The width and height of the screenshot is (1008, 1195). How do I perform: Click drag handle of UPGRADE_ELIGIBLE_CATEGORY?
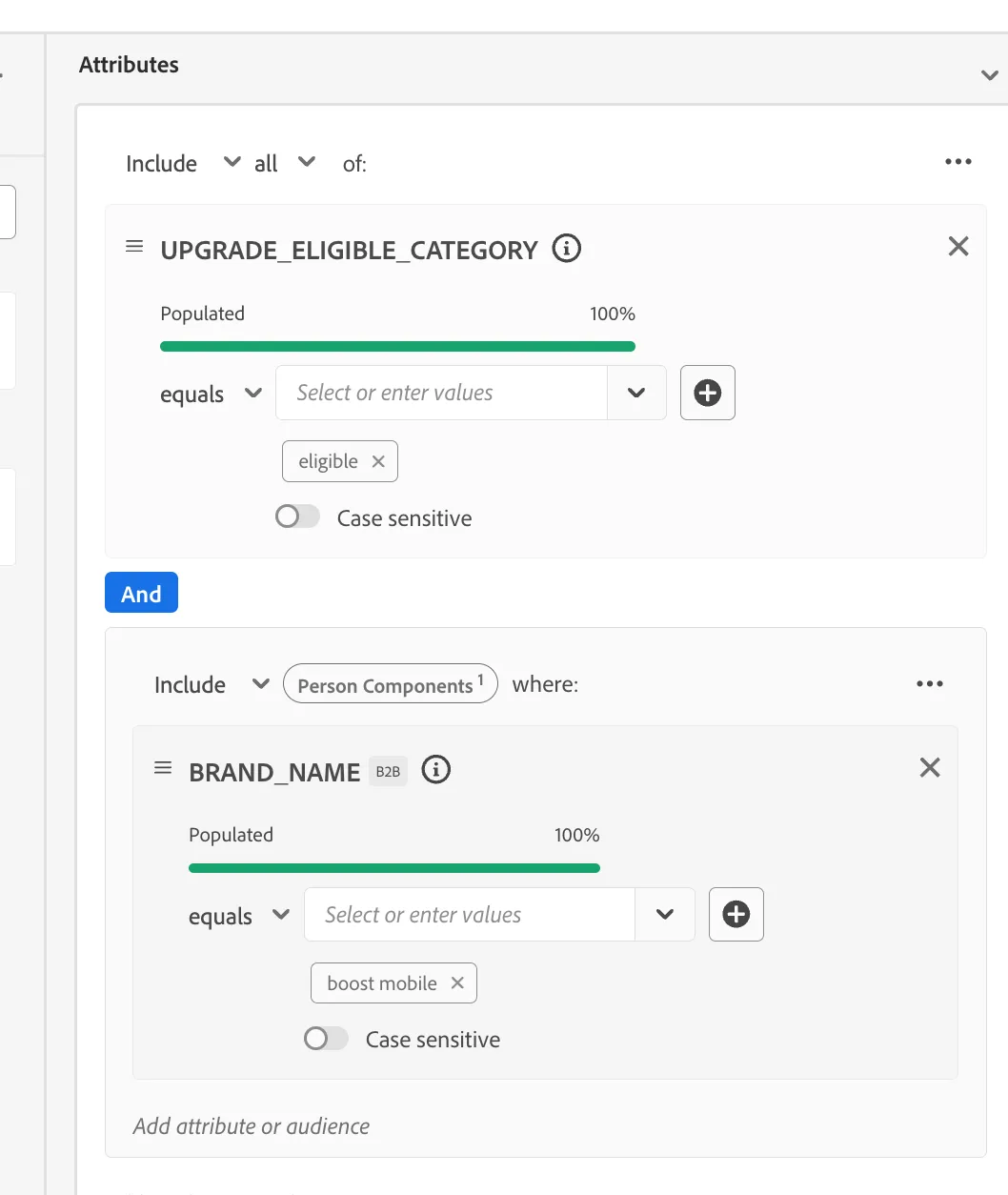[x=134, y=247]
